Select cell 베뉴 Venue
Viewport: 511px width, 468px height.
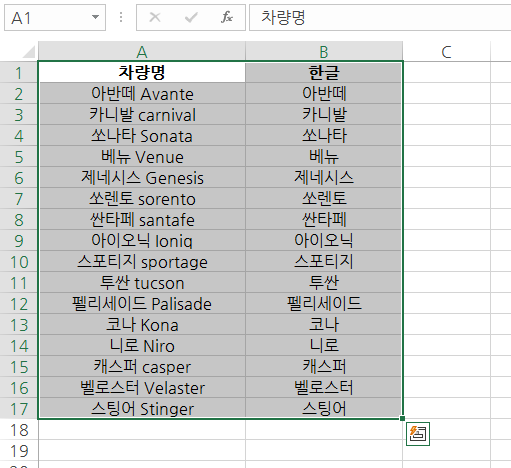point(142,156)
